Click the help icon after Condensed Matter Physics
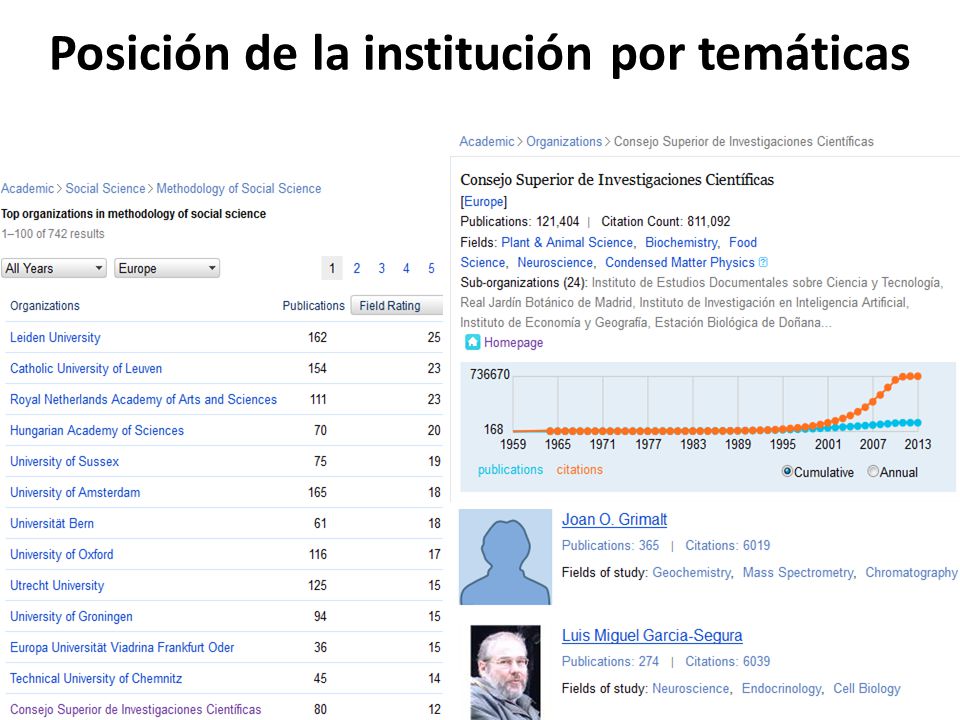 [763, 262]
